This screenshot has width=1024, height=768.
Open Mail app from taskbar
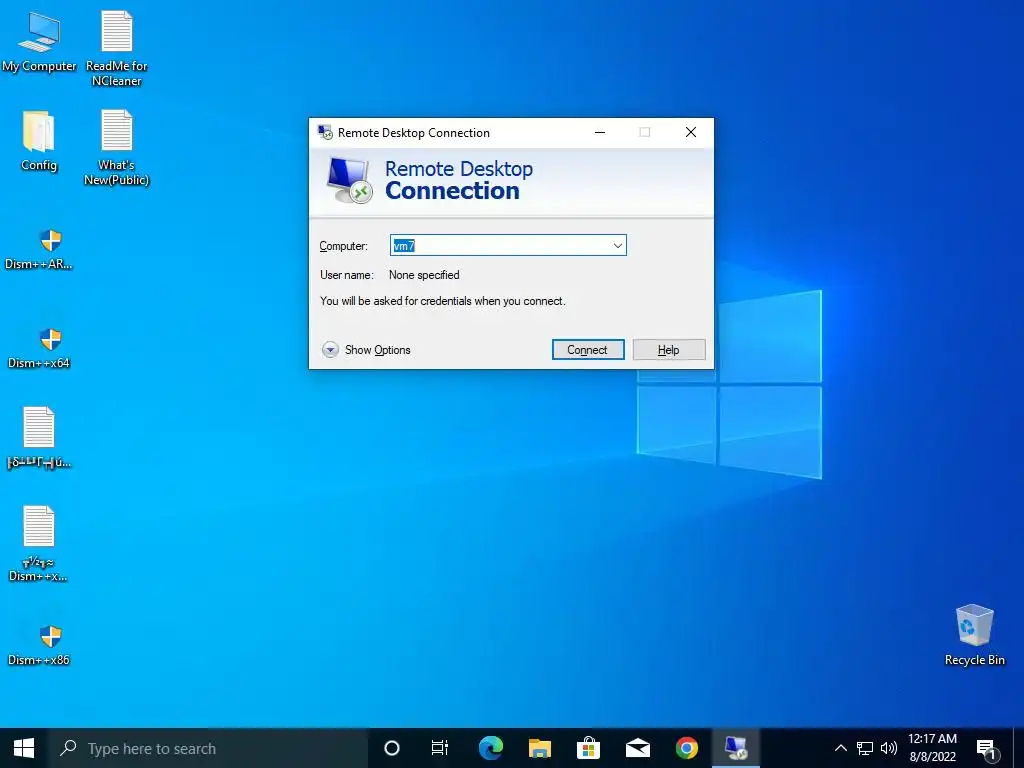pyautogui.click(x=637, y=748)
